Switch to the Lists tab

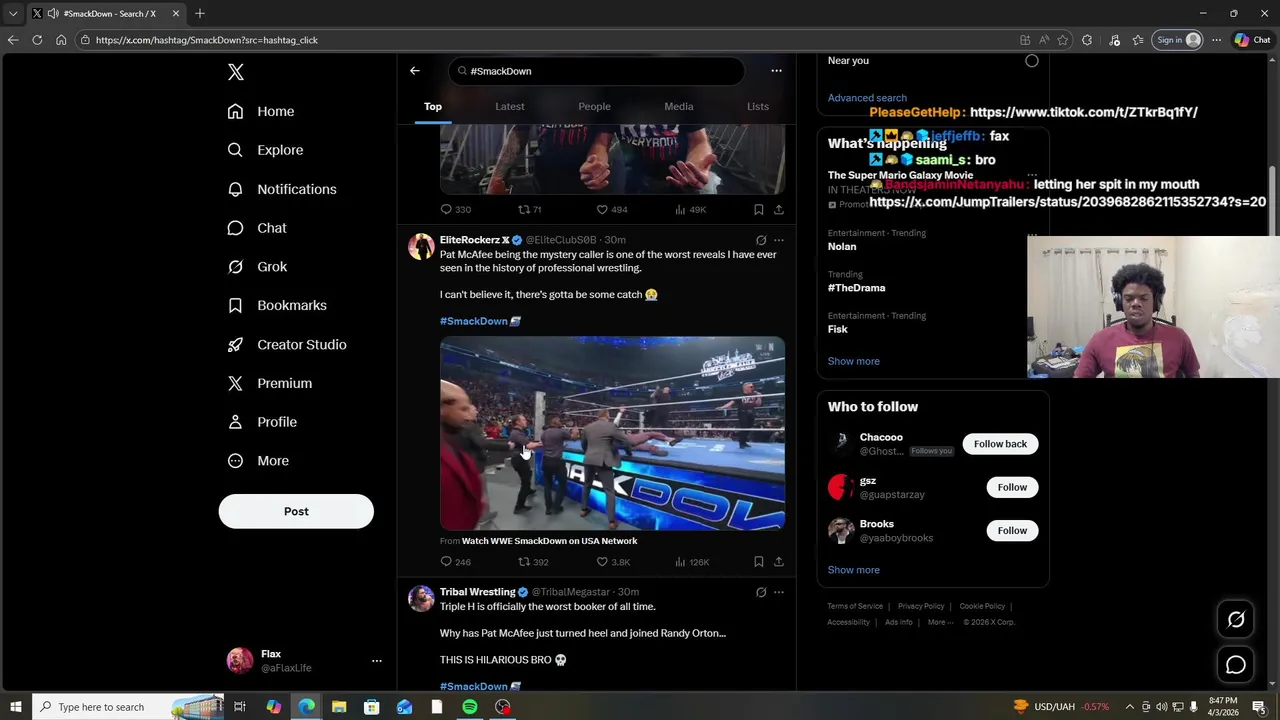(x=758, y=106)
